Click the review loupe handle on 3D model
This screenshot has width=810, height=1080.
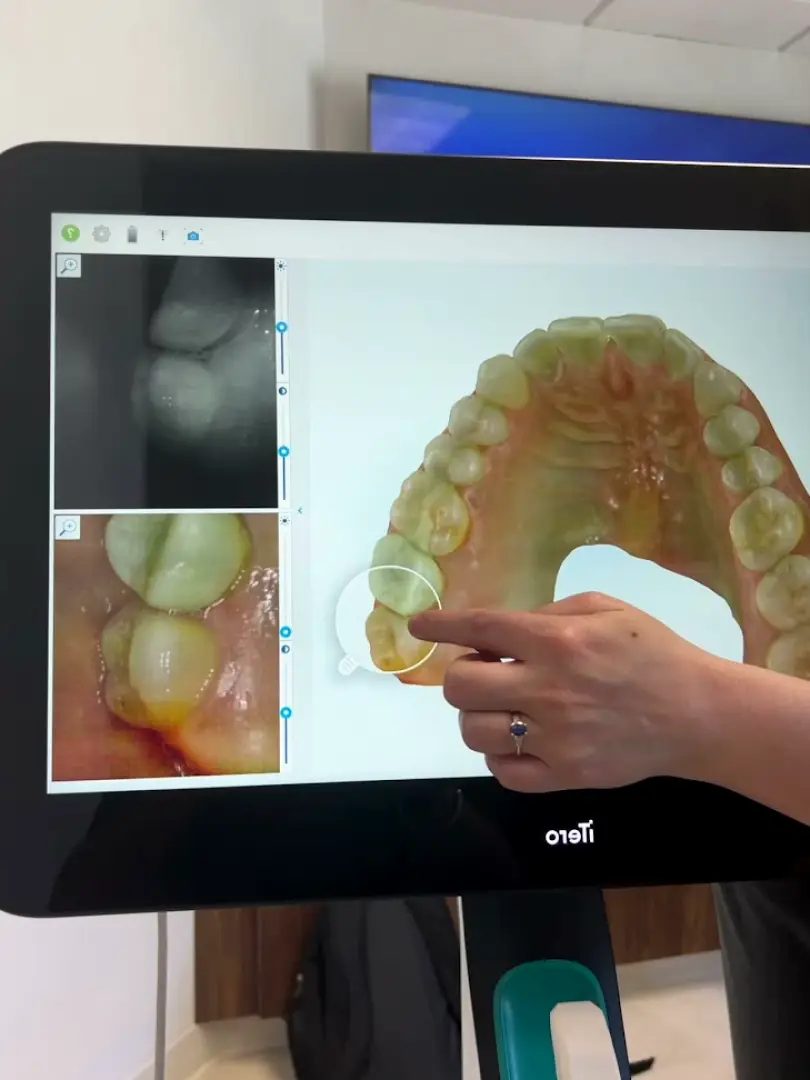click(x=349, y=665)
